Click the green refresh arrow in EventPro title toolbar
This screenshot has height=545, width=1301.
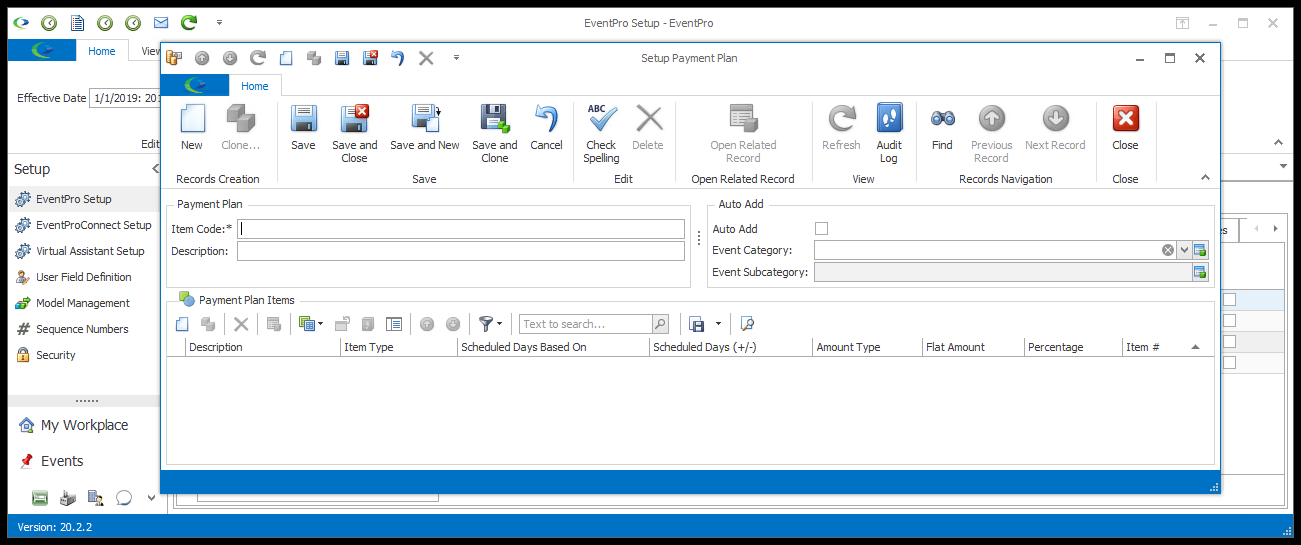click(x=188, y=22)
